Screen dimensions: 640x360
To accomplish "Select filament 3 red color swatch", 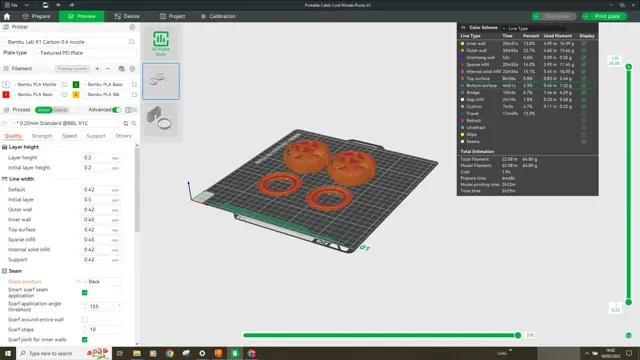I will tap(6, 94).
